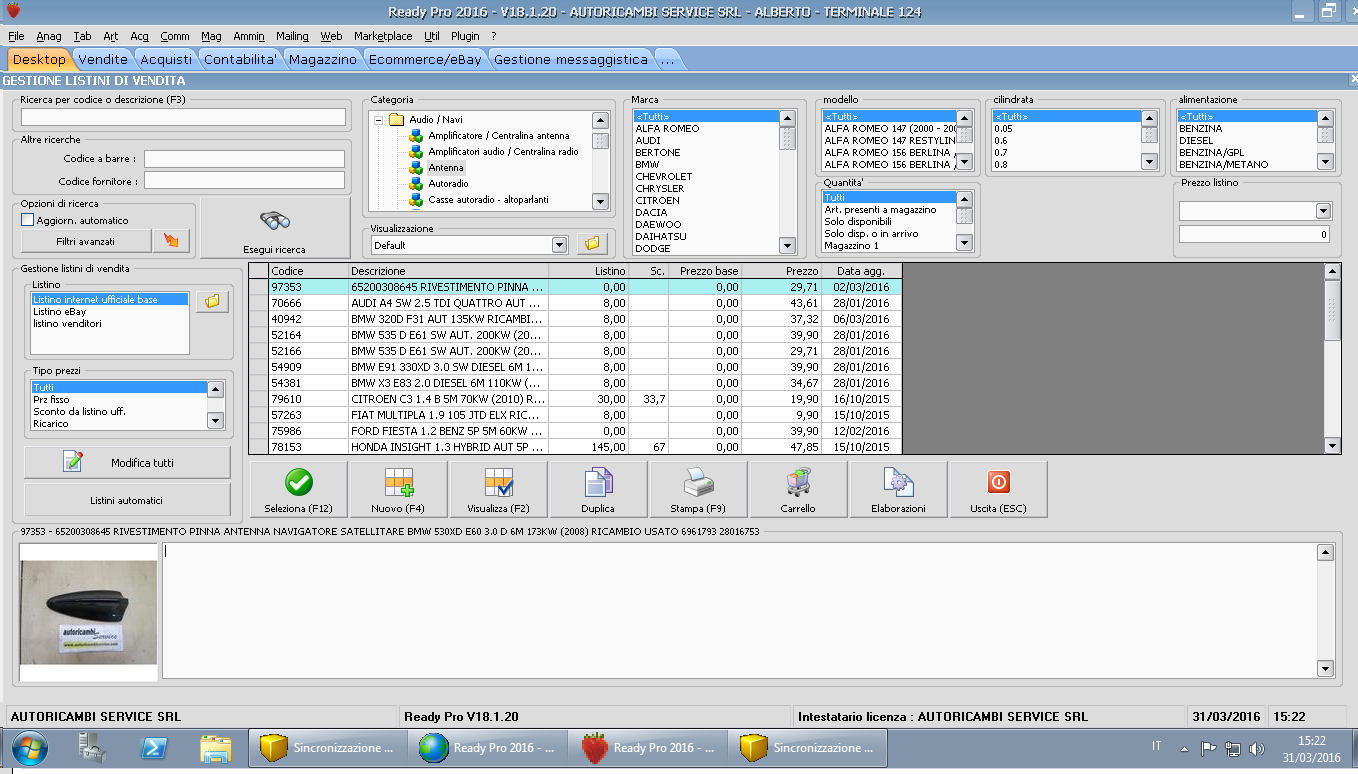This screenshot has height=774, width=1358.
Task: Click folder icon beside Listino list
Action: (x=212, y=301)
